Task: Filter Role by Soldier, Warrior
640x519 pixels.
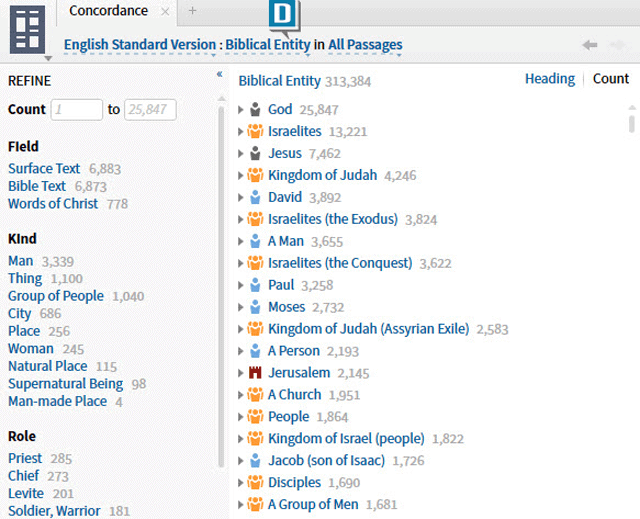Action: (x=54, y=511)
